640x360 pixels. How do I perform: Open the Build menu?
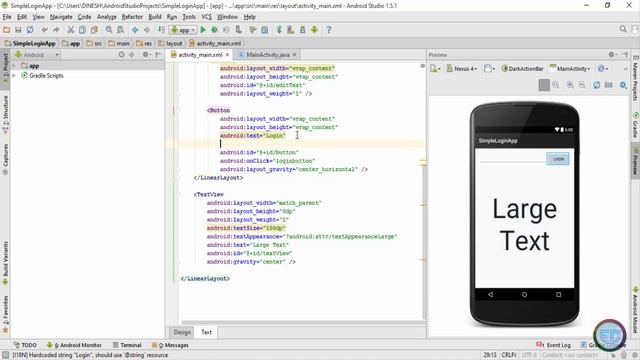pyautogui.click(x=155, y=17)
